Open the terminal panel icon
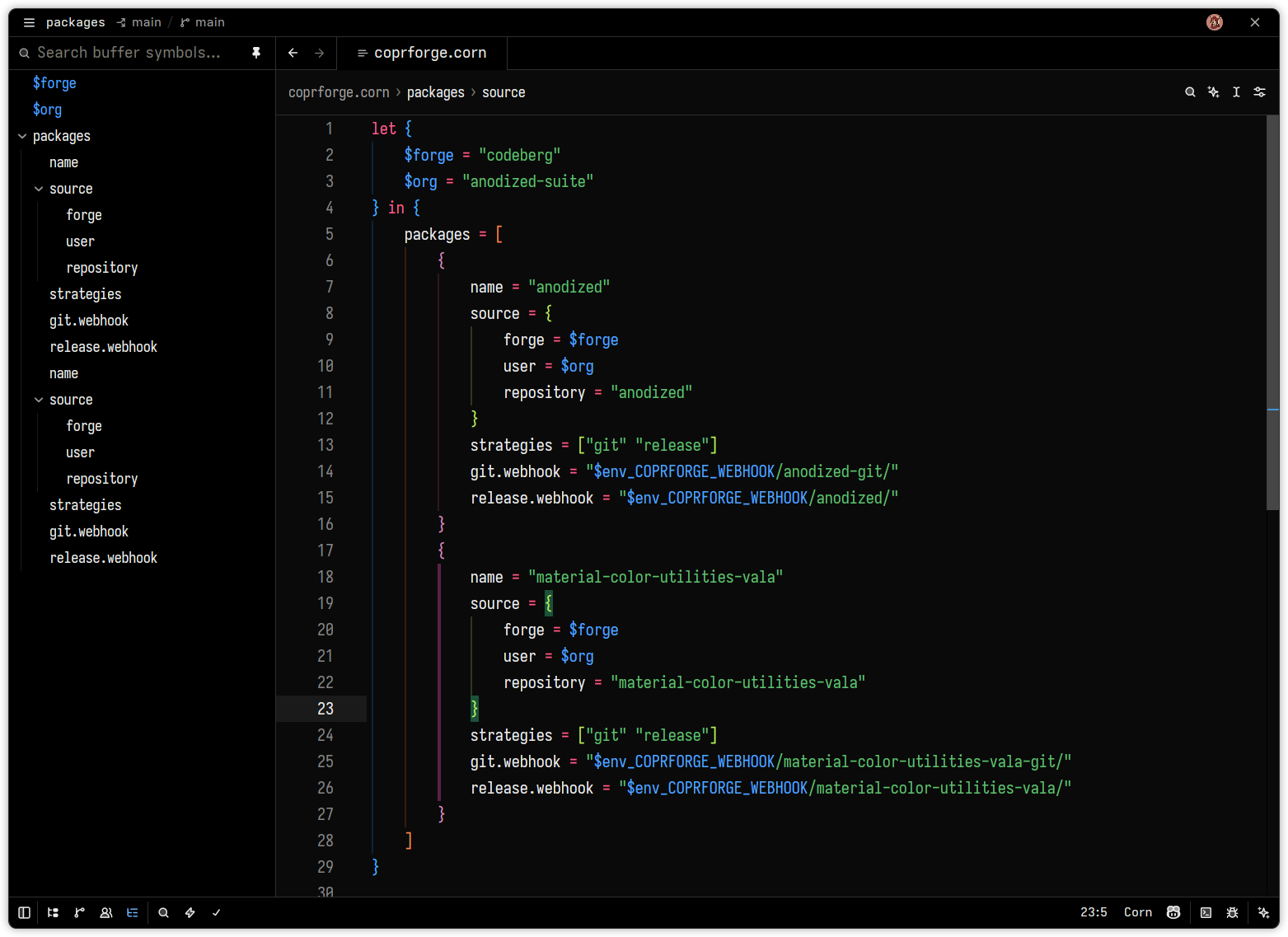This screenshot has width=1288, height=937. tap(1206, 912)
